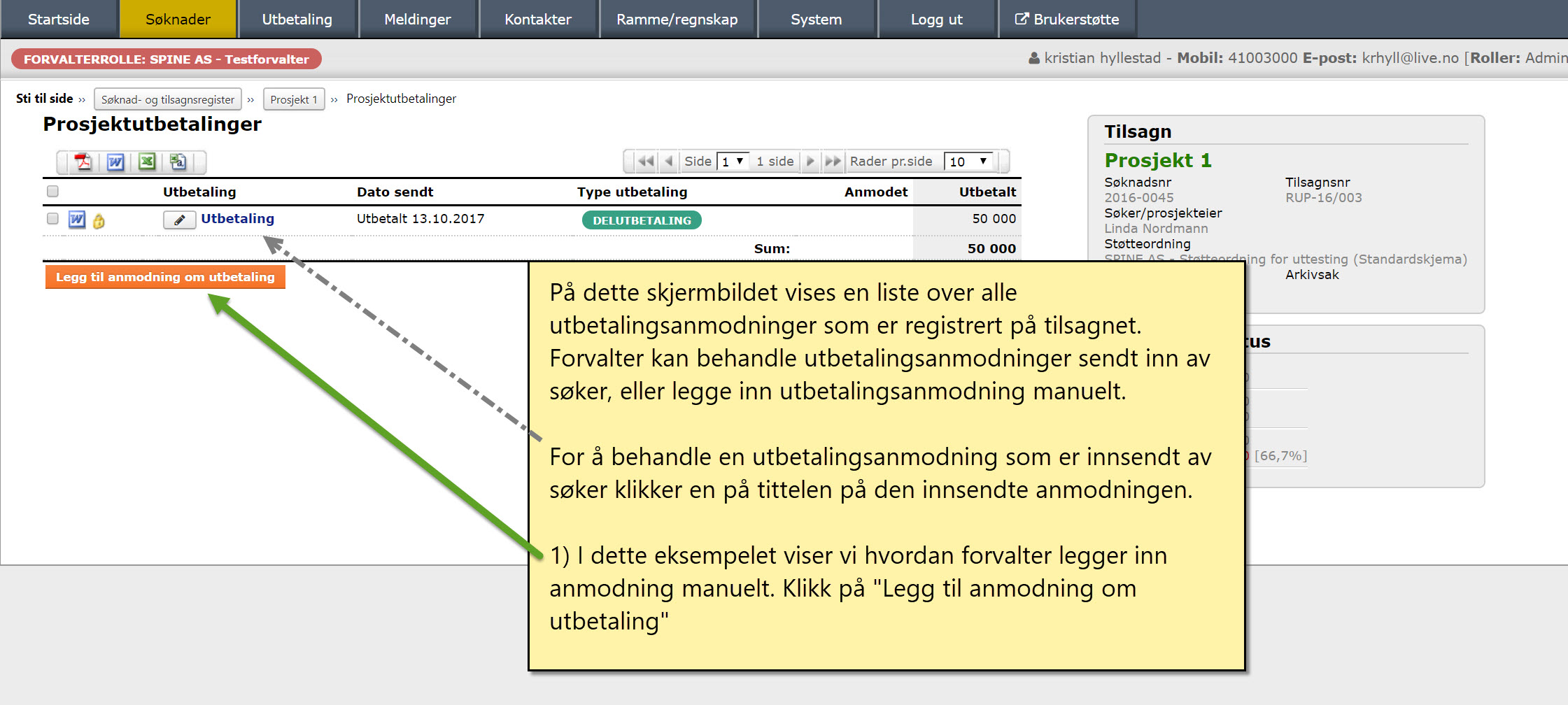The width and height of the screenshot is (1568, 705).
Task: Click the Prosjektutbetalinger breadcrumb text
Action: tap(401, 99)
